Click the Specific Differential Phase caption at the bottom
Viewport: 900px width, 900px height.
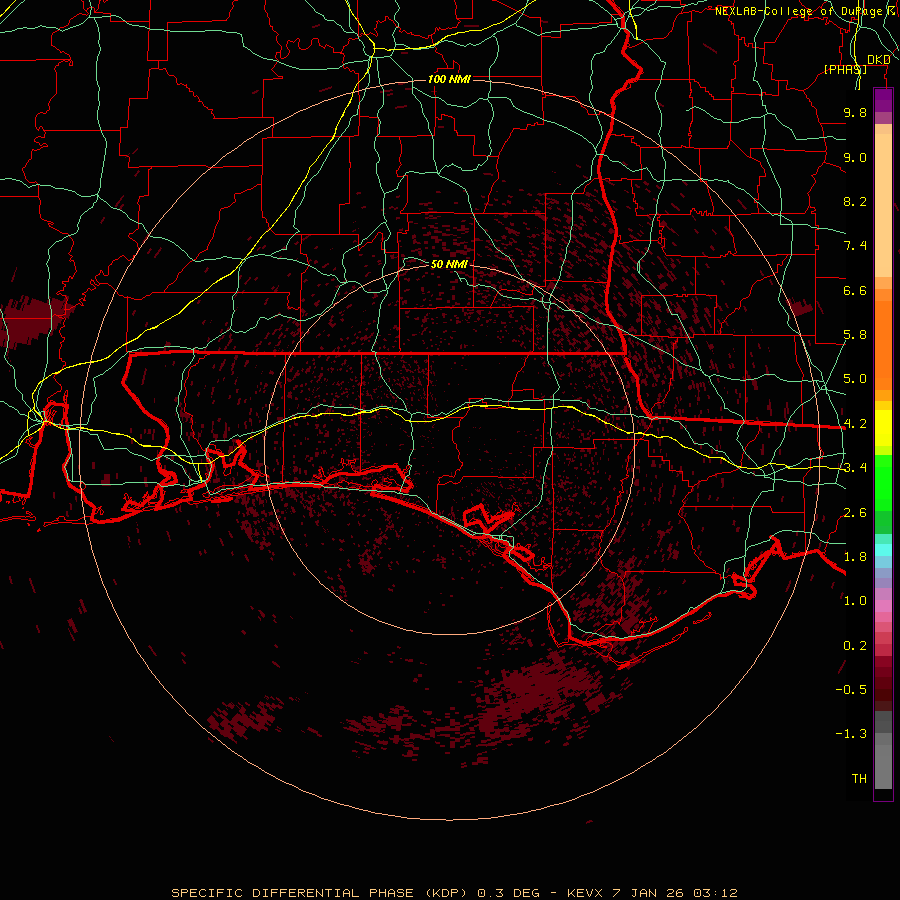pos(454,893)
